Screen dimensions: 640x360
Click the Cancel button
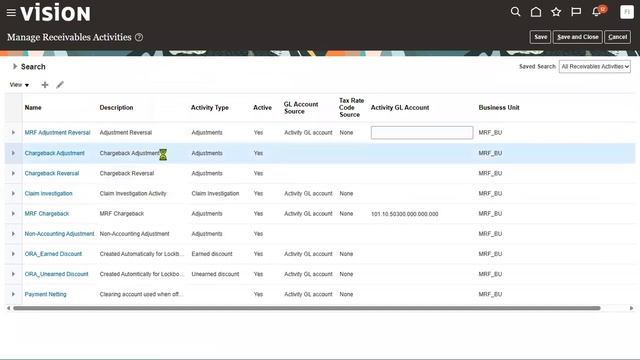pos(617,37)
